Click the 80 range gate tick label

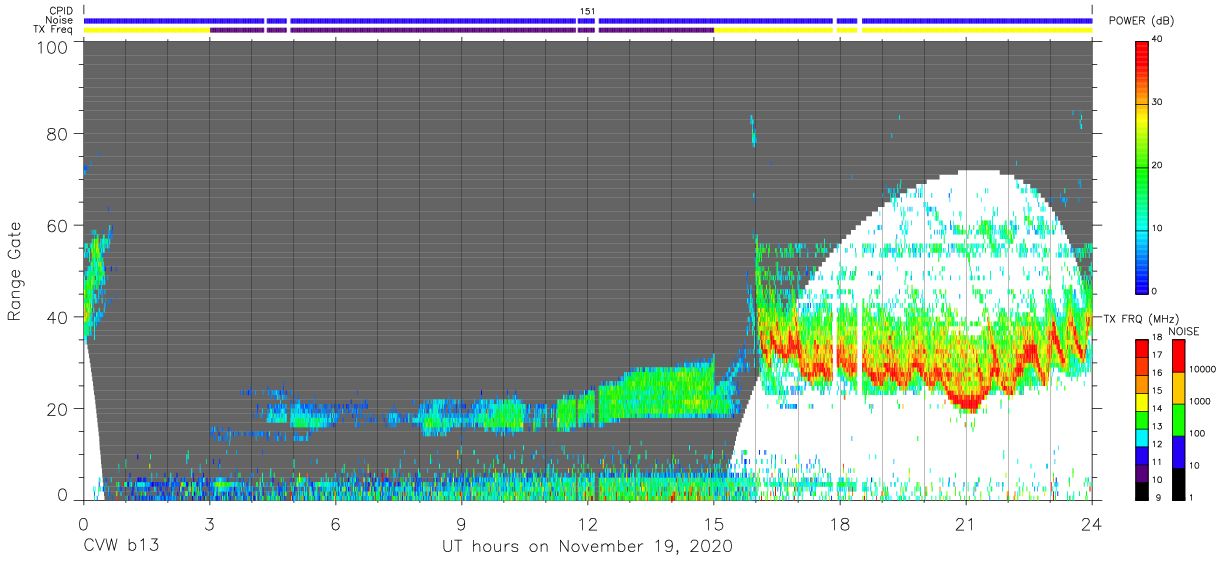pyautogui.click(x=55, y=134)
